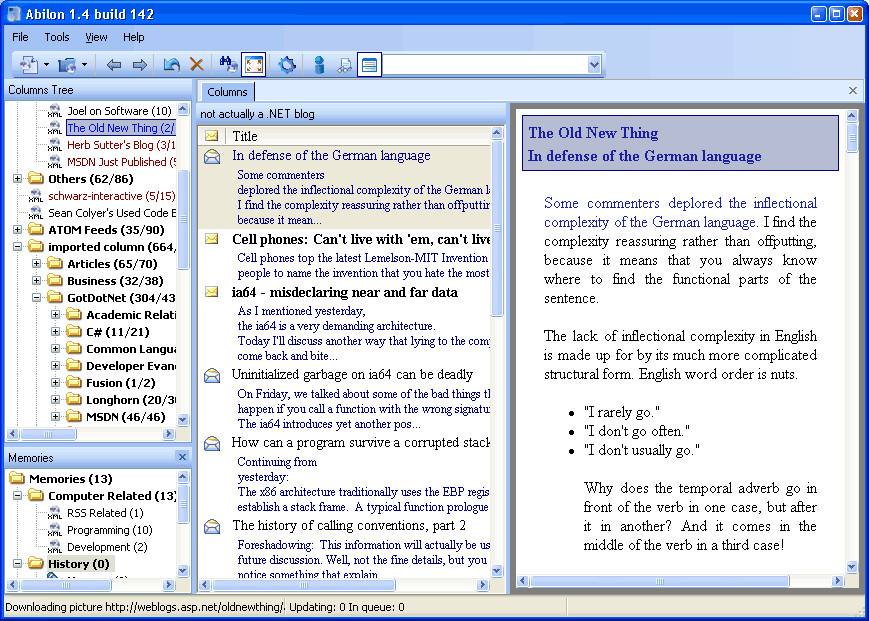Click the XML icon beside The Old New Thing

[x=54, y=128]
